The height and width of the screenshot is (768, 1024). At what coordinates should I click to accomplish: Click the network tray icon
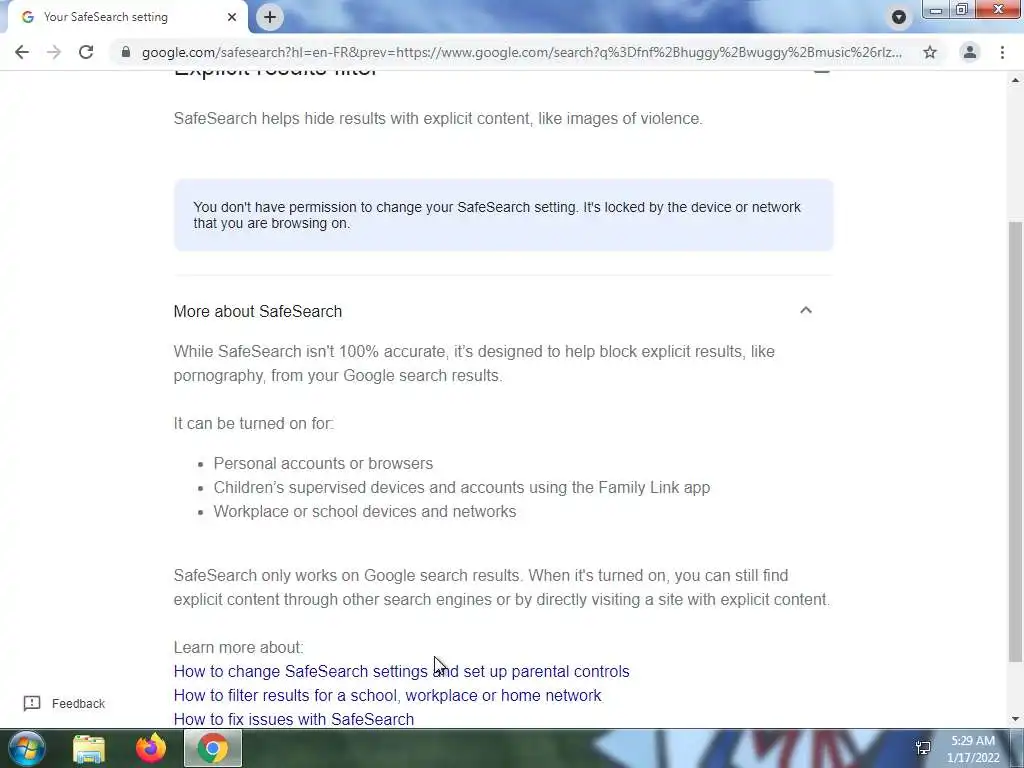(x=923, y=748)
